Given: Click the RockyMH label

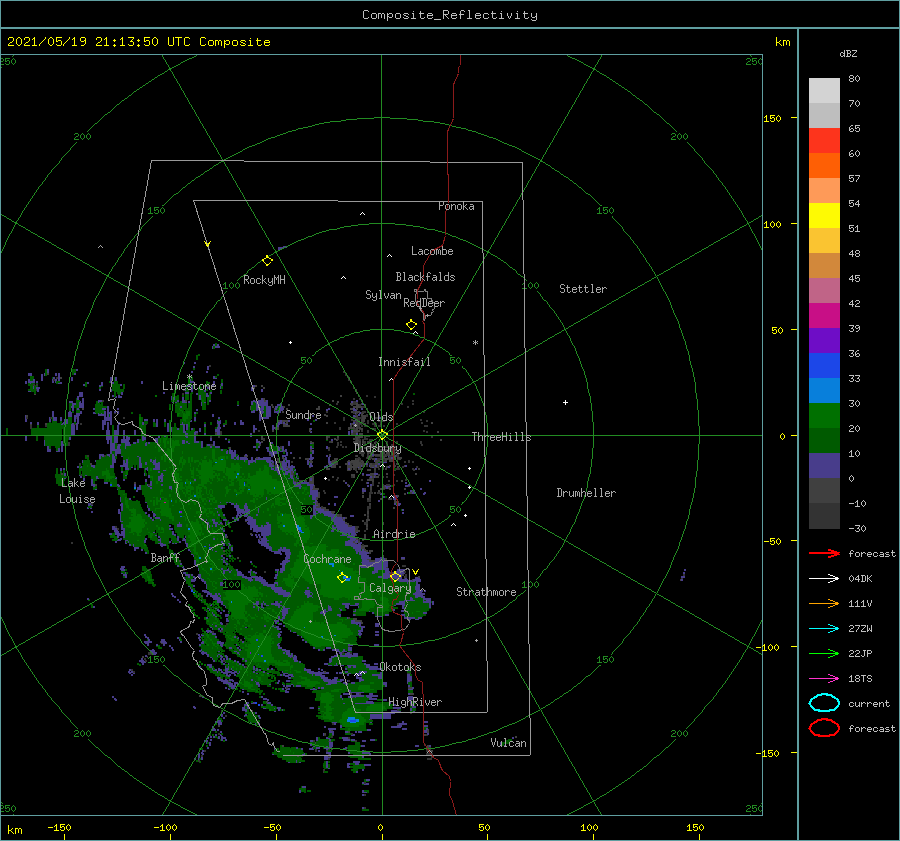Looking at the screenshot, I should coord(264,280).
